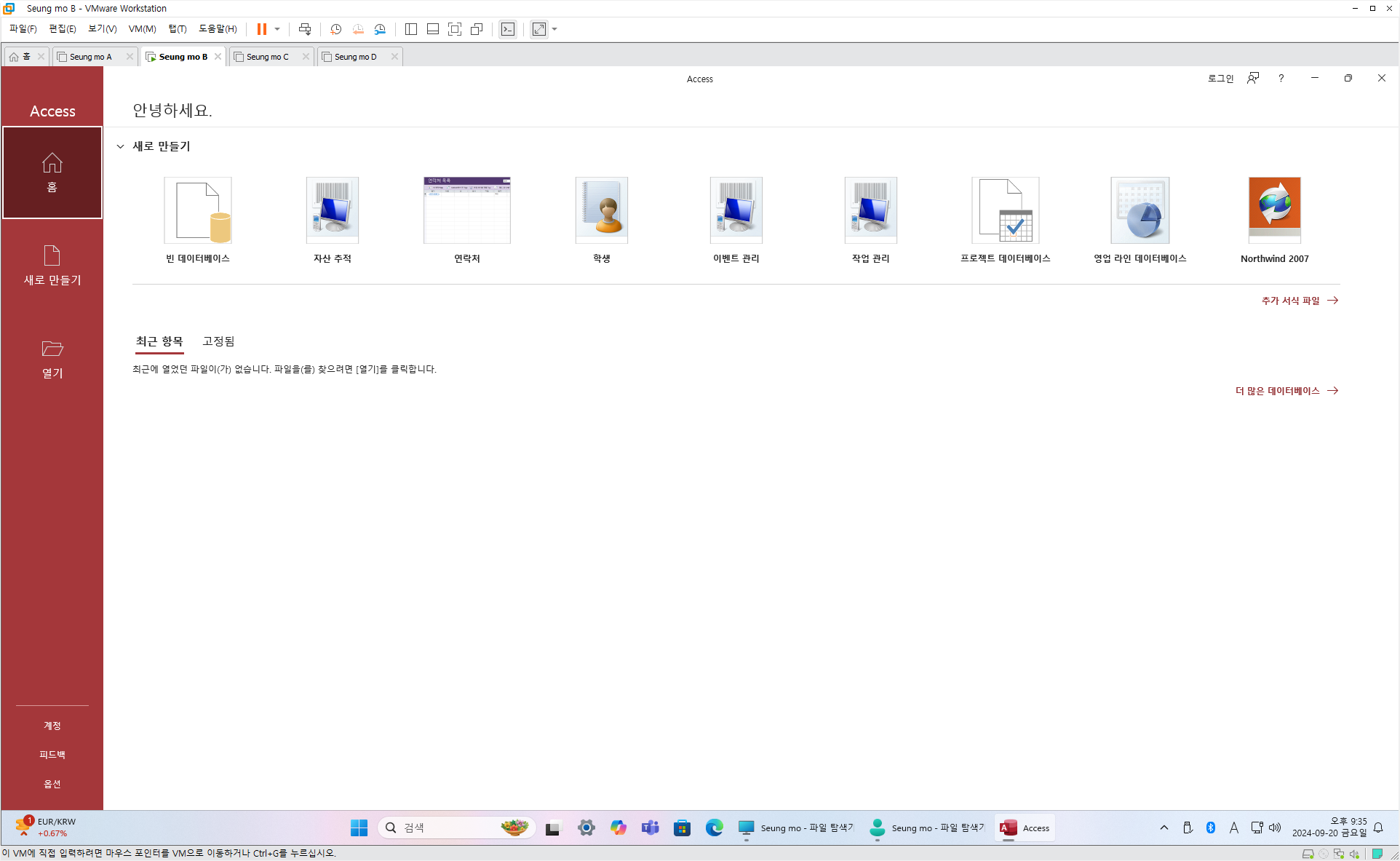The image size is (1400, 861).
Task: Open the VMware pause button dropdown arrow
Action: click(277, 29)
